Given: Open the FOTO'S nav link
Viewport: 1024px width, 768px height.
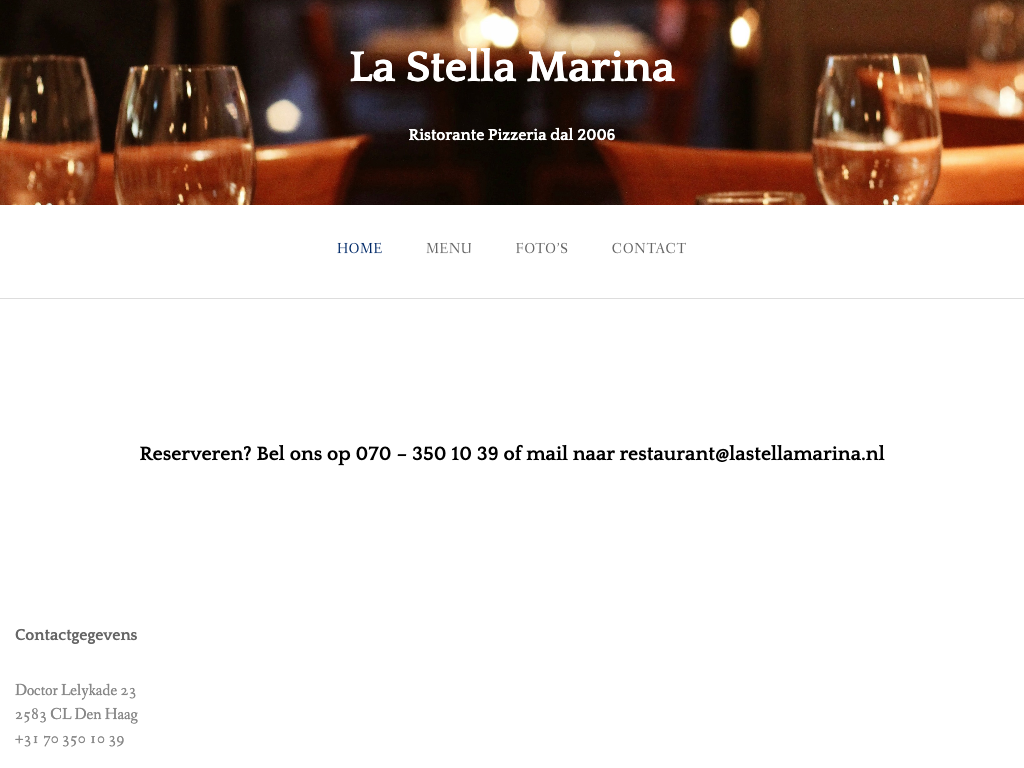Looking at the screenshot, I should (x=542, y=248).
